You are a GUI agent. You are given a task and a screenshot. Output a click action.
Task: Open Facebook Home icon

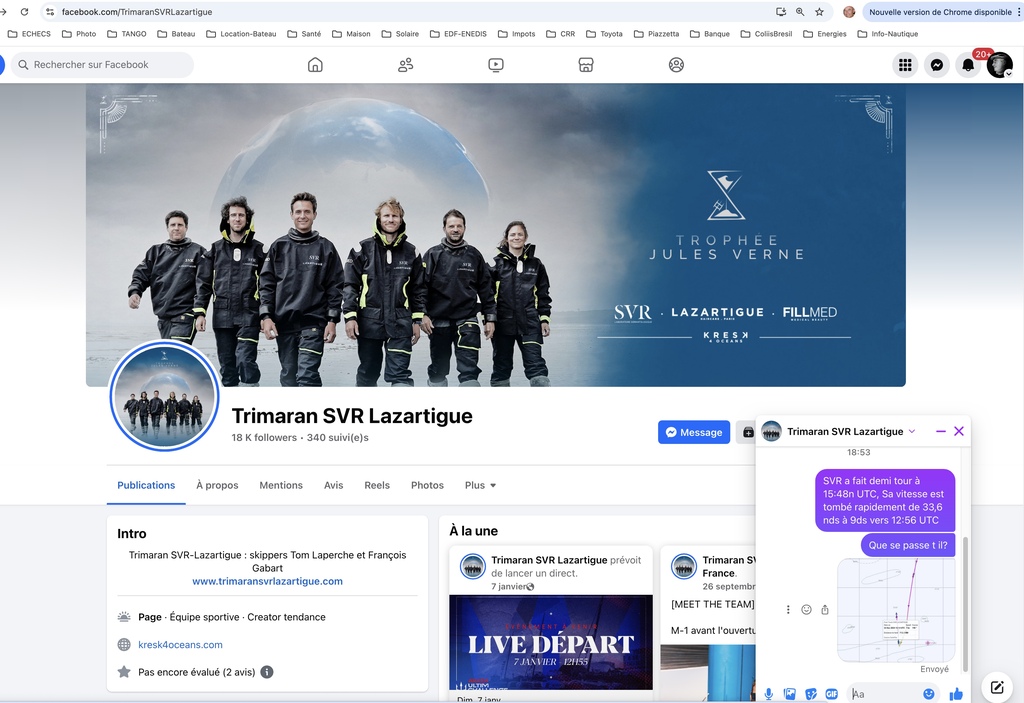315,65
